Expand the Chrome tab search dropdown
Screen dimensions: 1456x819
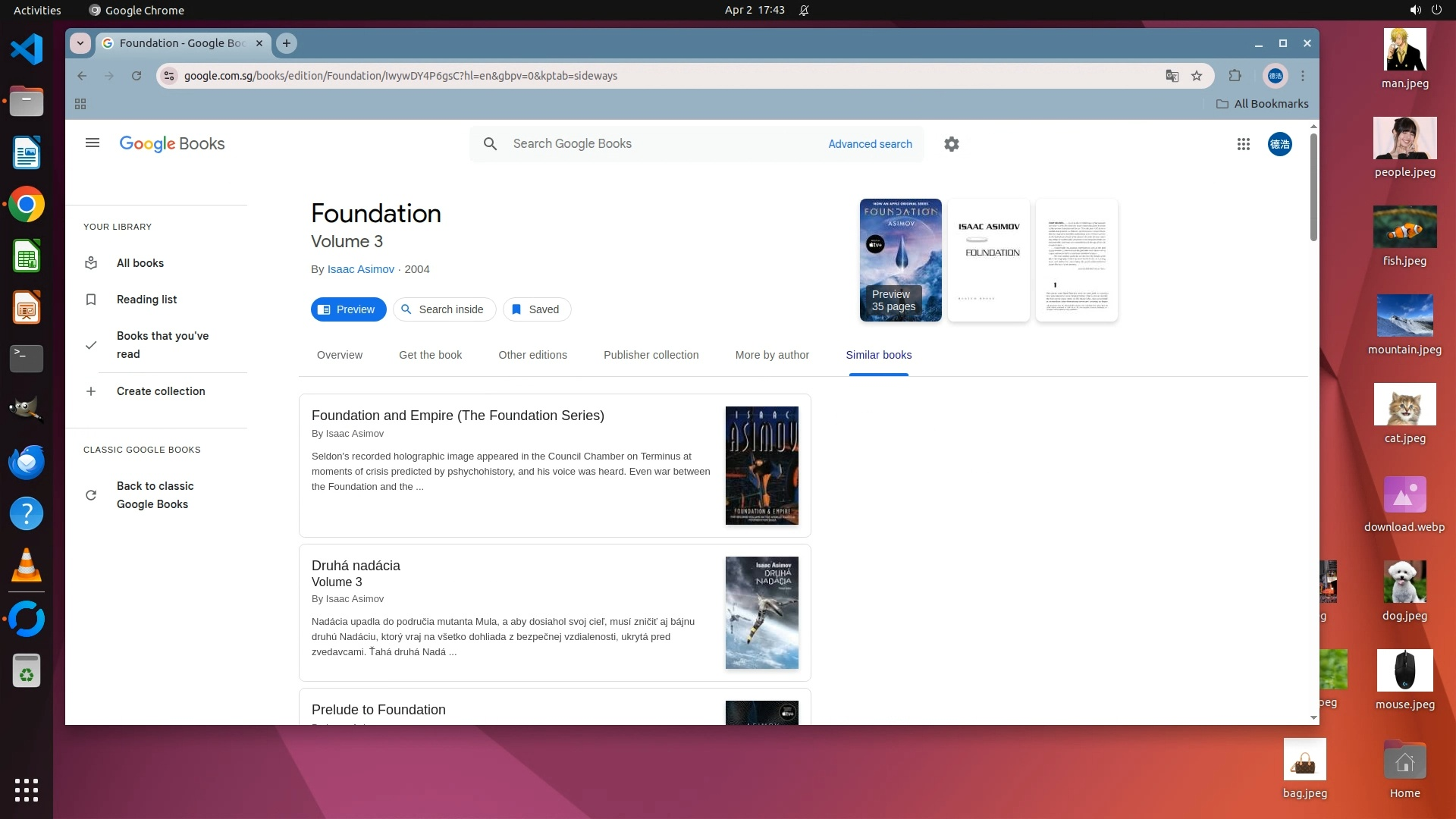coord(80,43)
